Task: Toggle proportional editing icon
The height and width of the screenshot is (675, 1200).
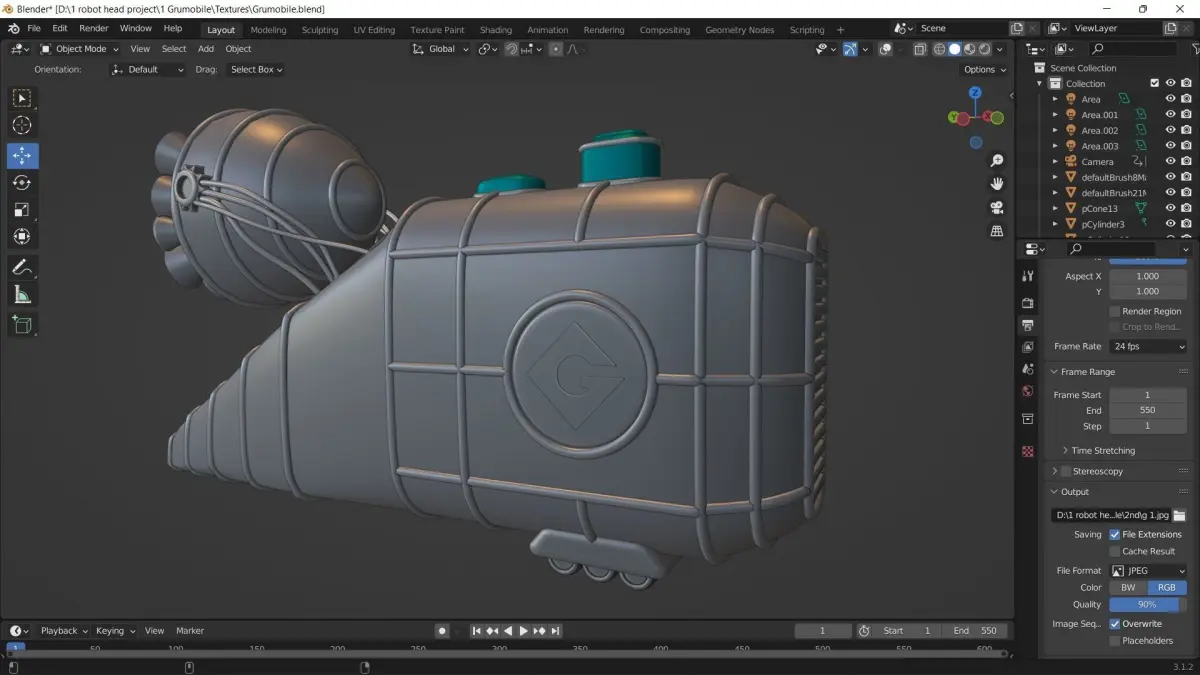Action: [x=556, y=49]
